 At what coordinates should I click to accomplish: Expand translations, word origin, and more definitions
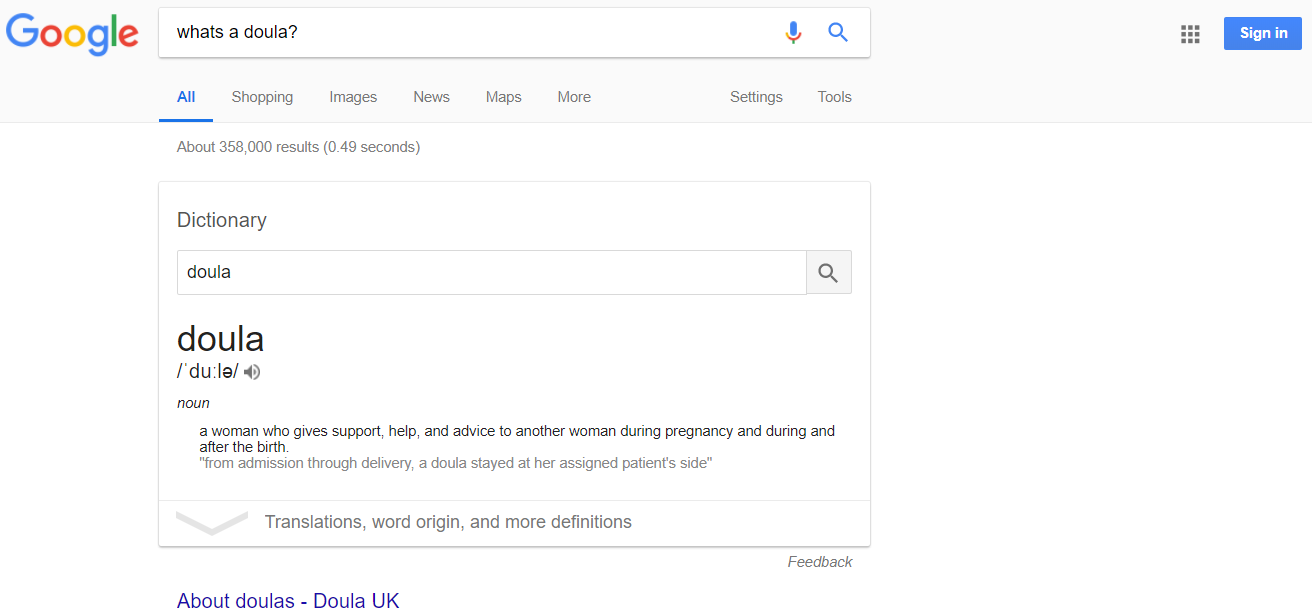448,522
